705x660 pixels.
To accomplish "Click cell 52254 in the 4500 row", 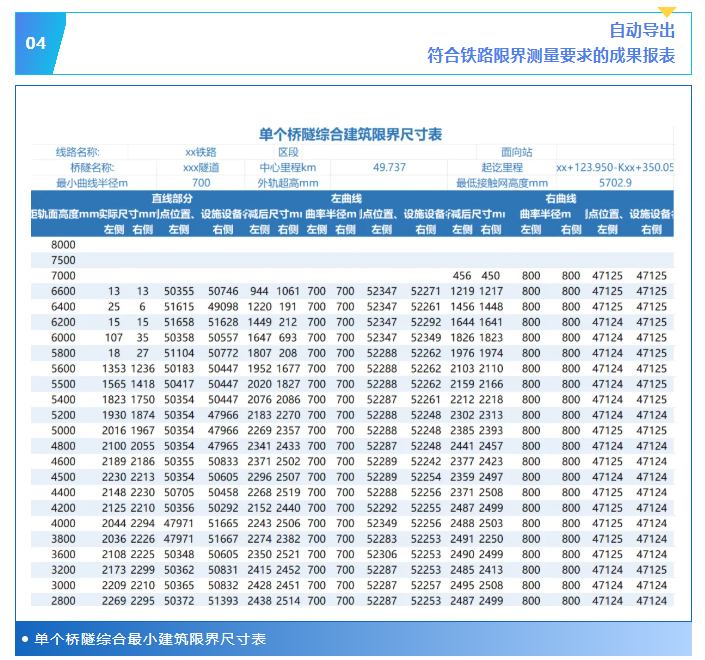I will point(425,477).
